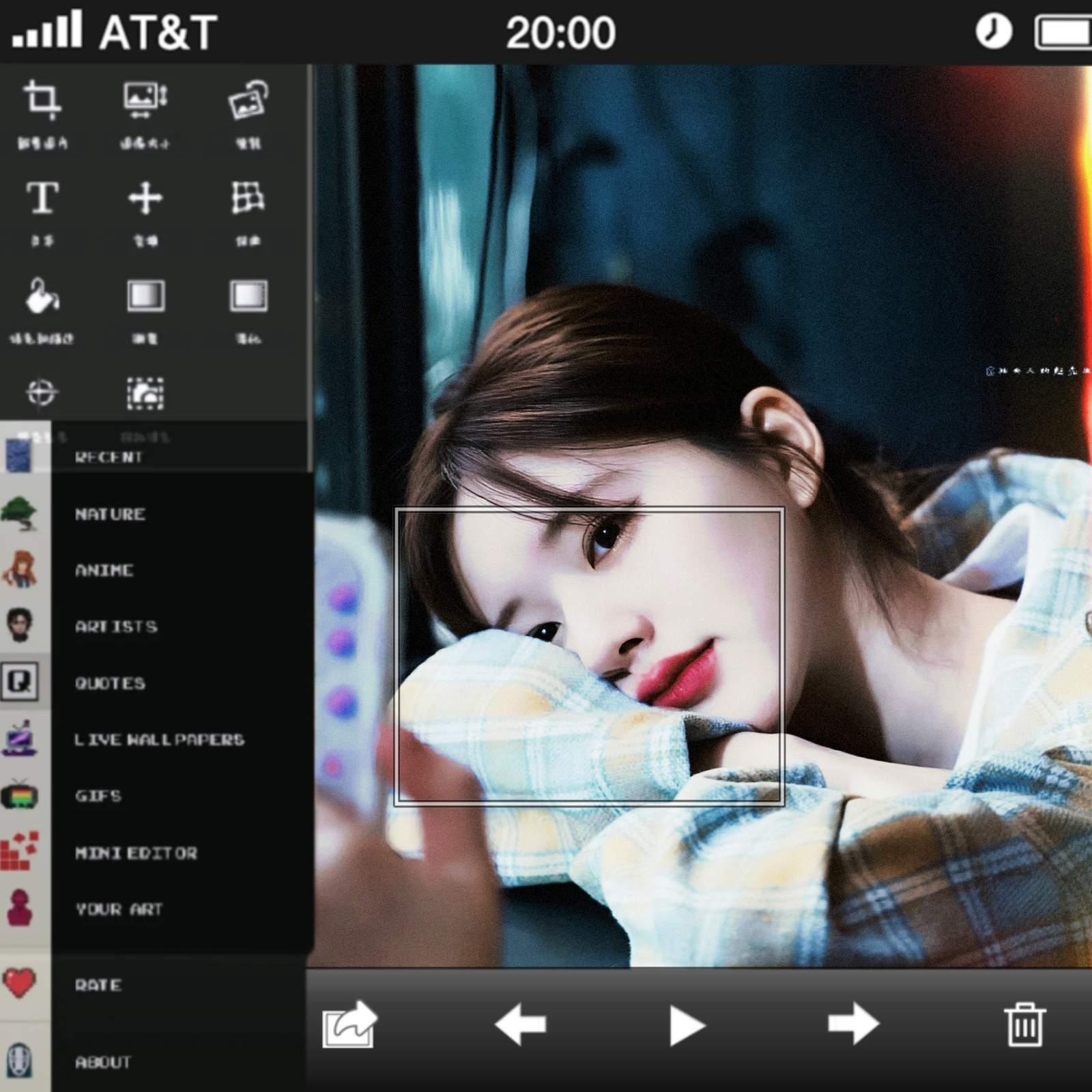This screenshot has width=1092, height=1092.
Task: Choose the paint bucket fill tool
Action: pyautogui.click(x=42, y=296)
